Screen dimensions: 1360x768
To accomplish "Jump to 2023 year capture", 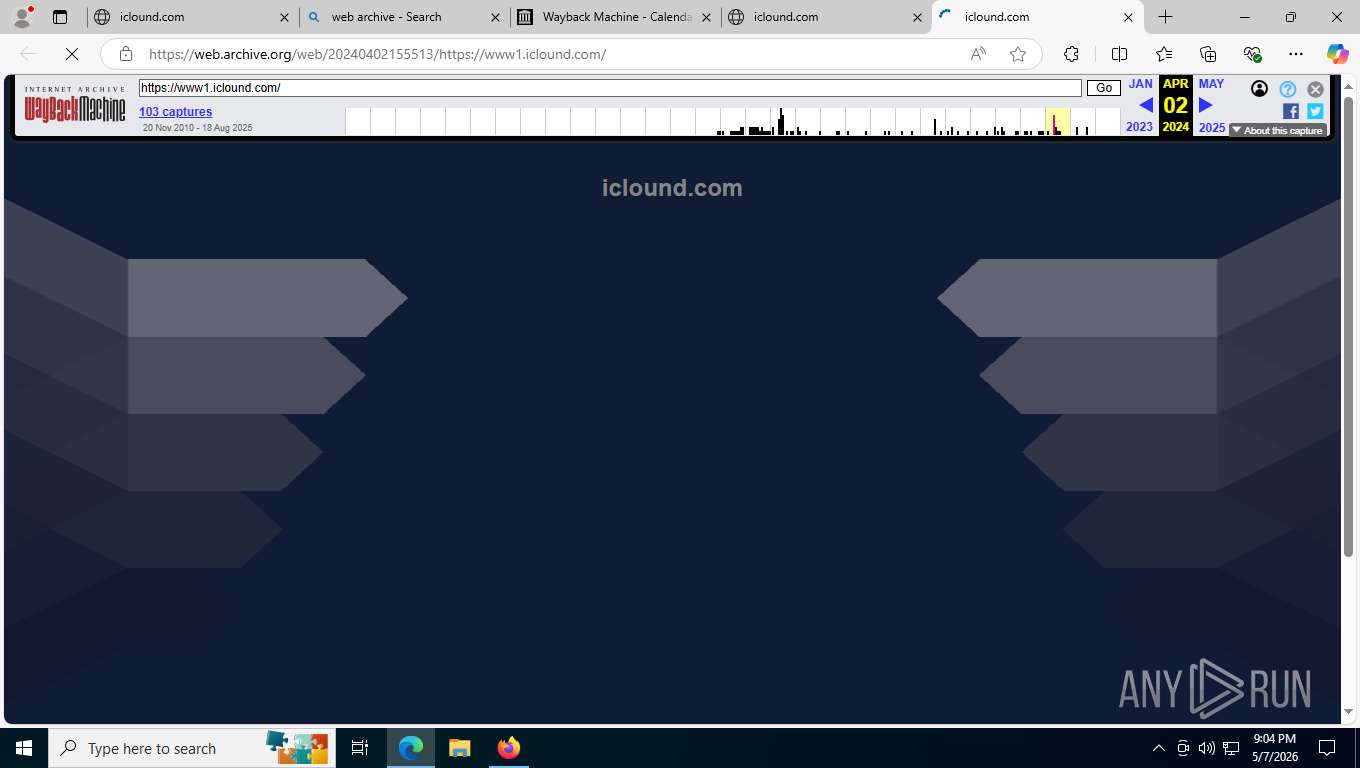I will tap(1139, 127).
